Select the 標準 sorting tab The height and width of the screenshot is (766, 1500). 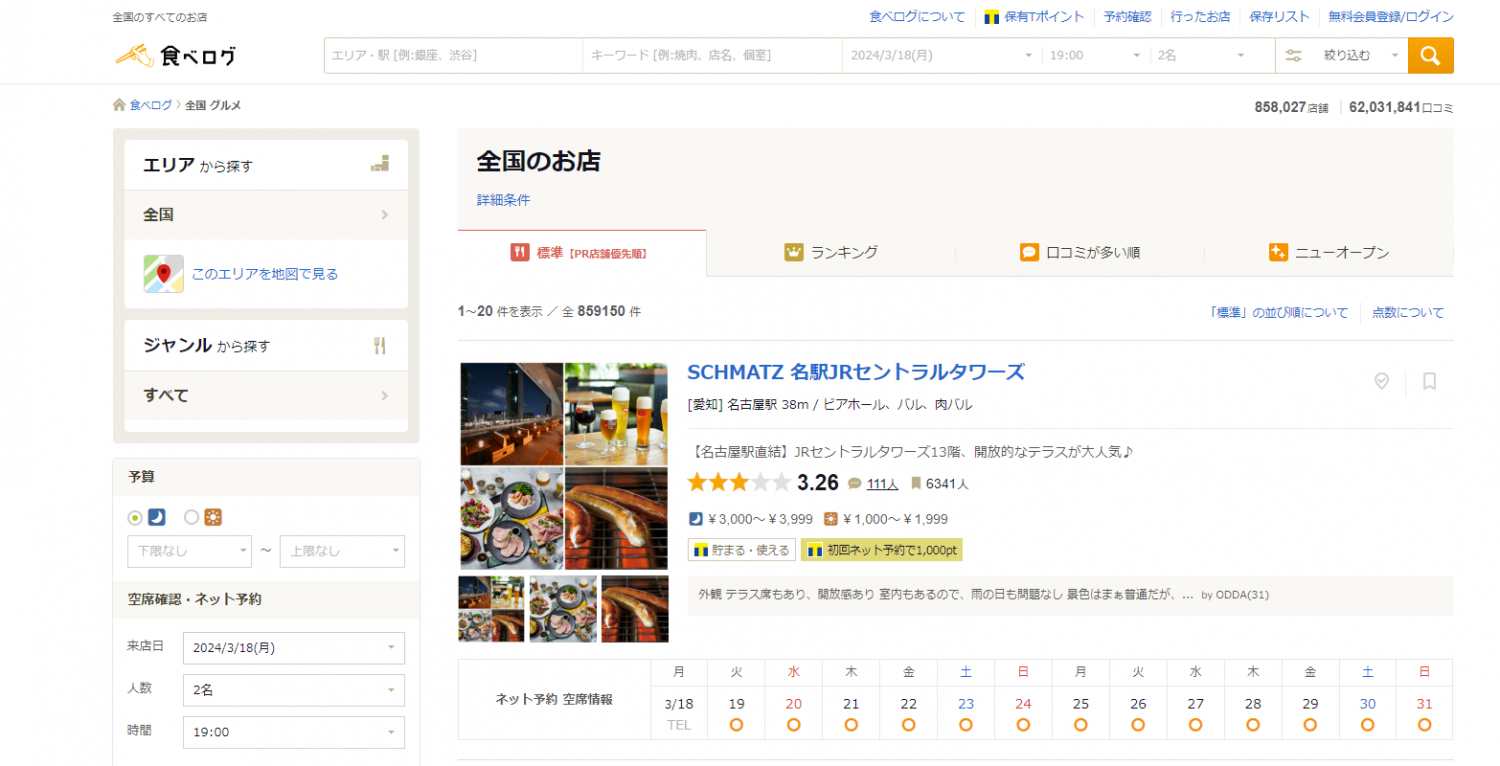[582, 253]
